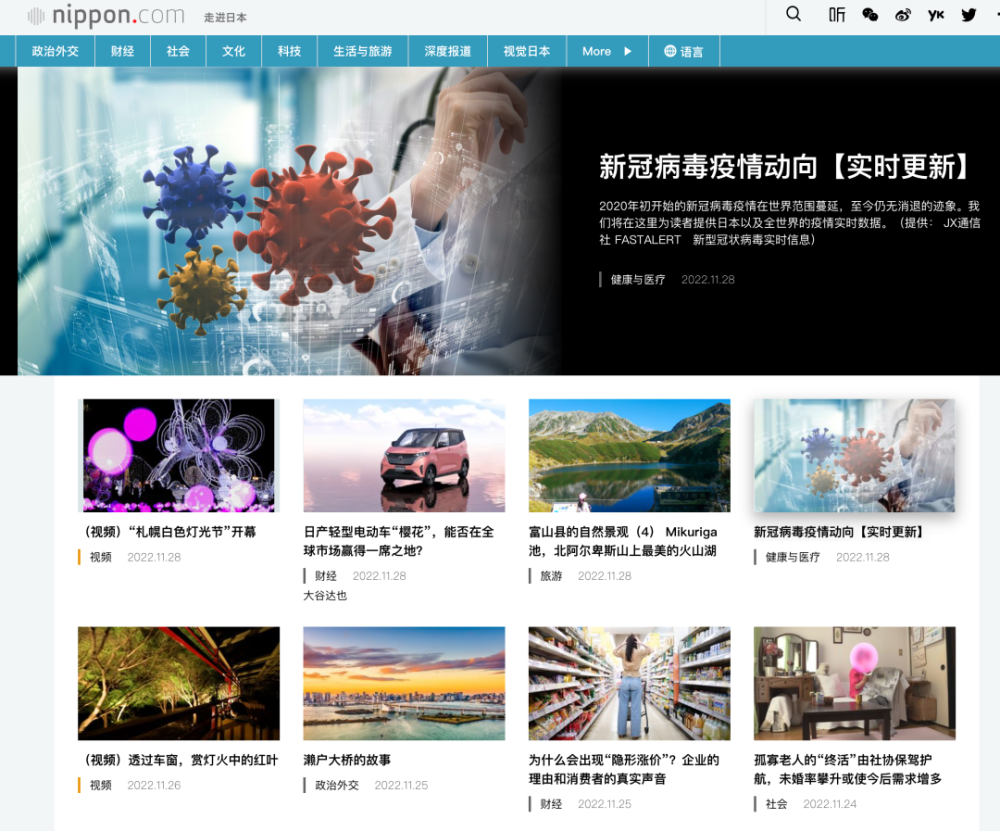Click 健康与医疗 tag in article grid

(793, 557)
